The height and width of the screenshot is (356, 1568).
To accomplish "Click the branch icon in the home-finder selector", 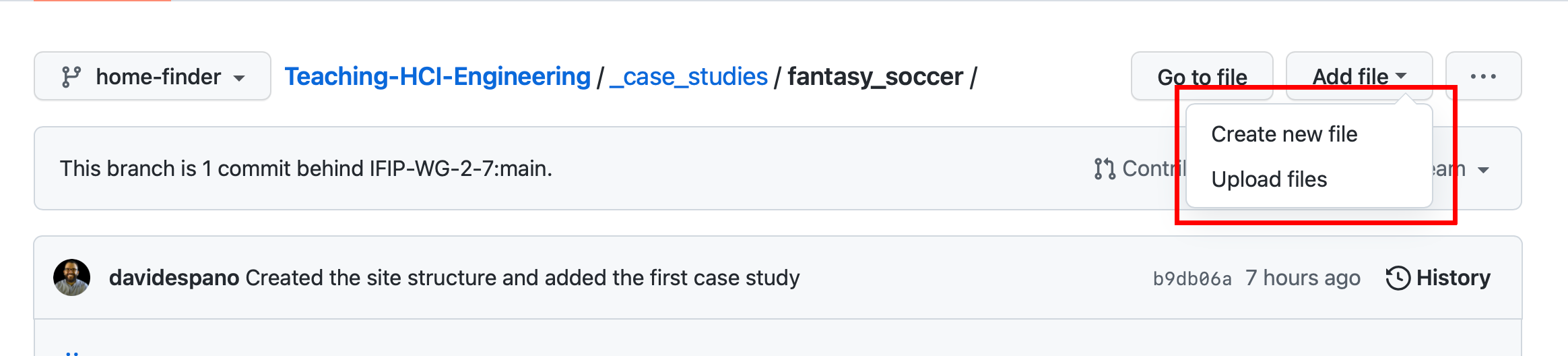I will pyautogui.click(x=71, y=77).
